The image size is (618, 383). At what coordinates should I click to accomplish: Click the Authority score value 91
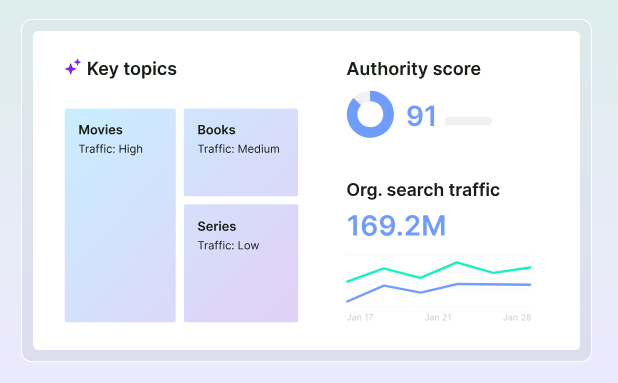pyautogui.click(x=421, y=116)
